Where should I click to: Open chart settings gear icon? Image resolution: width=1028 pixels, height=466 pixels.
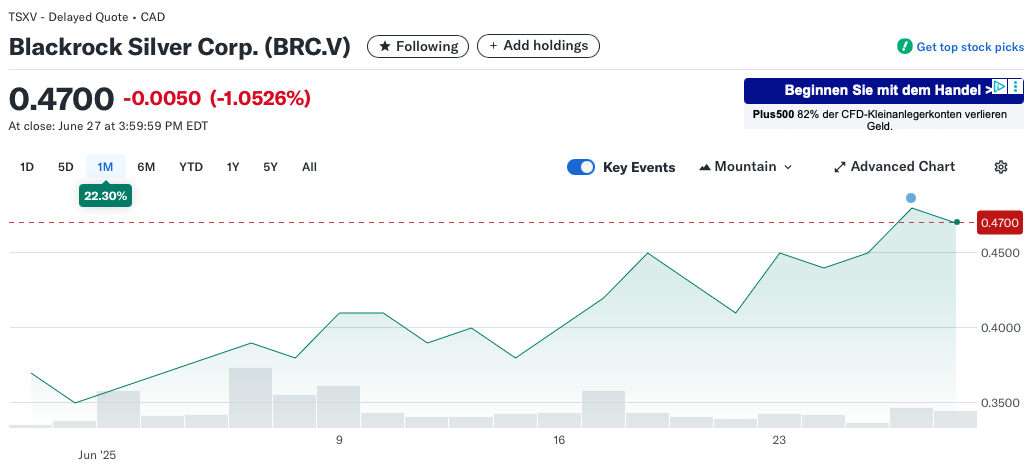click(x=1000, y=167)
